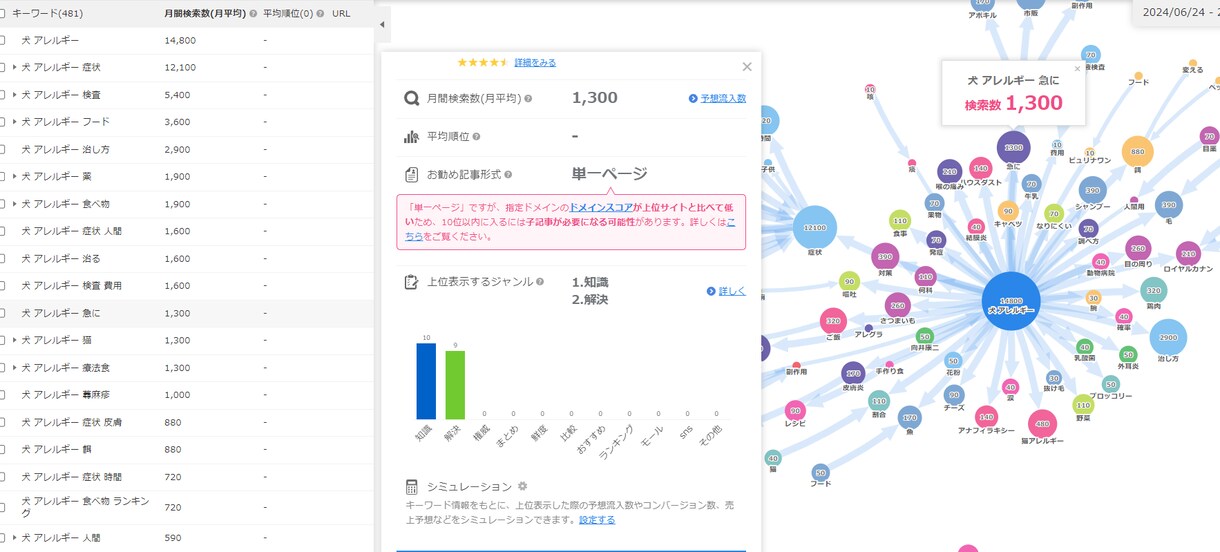Sort by 平均順位(0) column header
The width and height of the screenshot is (1220, 552).
pos(288,14)
